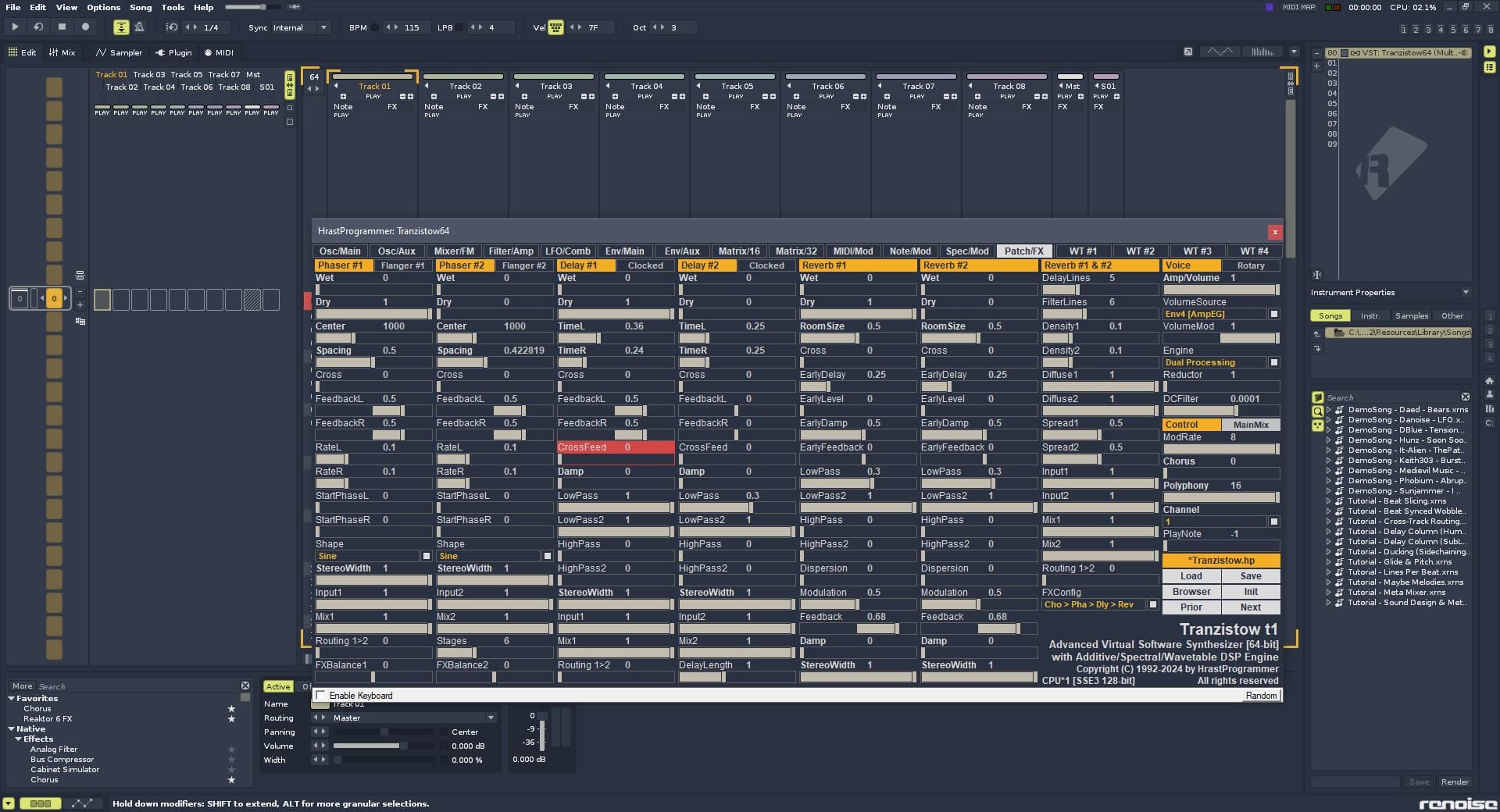Collapse the Effects subgroup
The image size is (1500, 812).
[19, 739]
